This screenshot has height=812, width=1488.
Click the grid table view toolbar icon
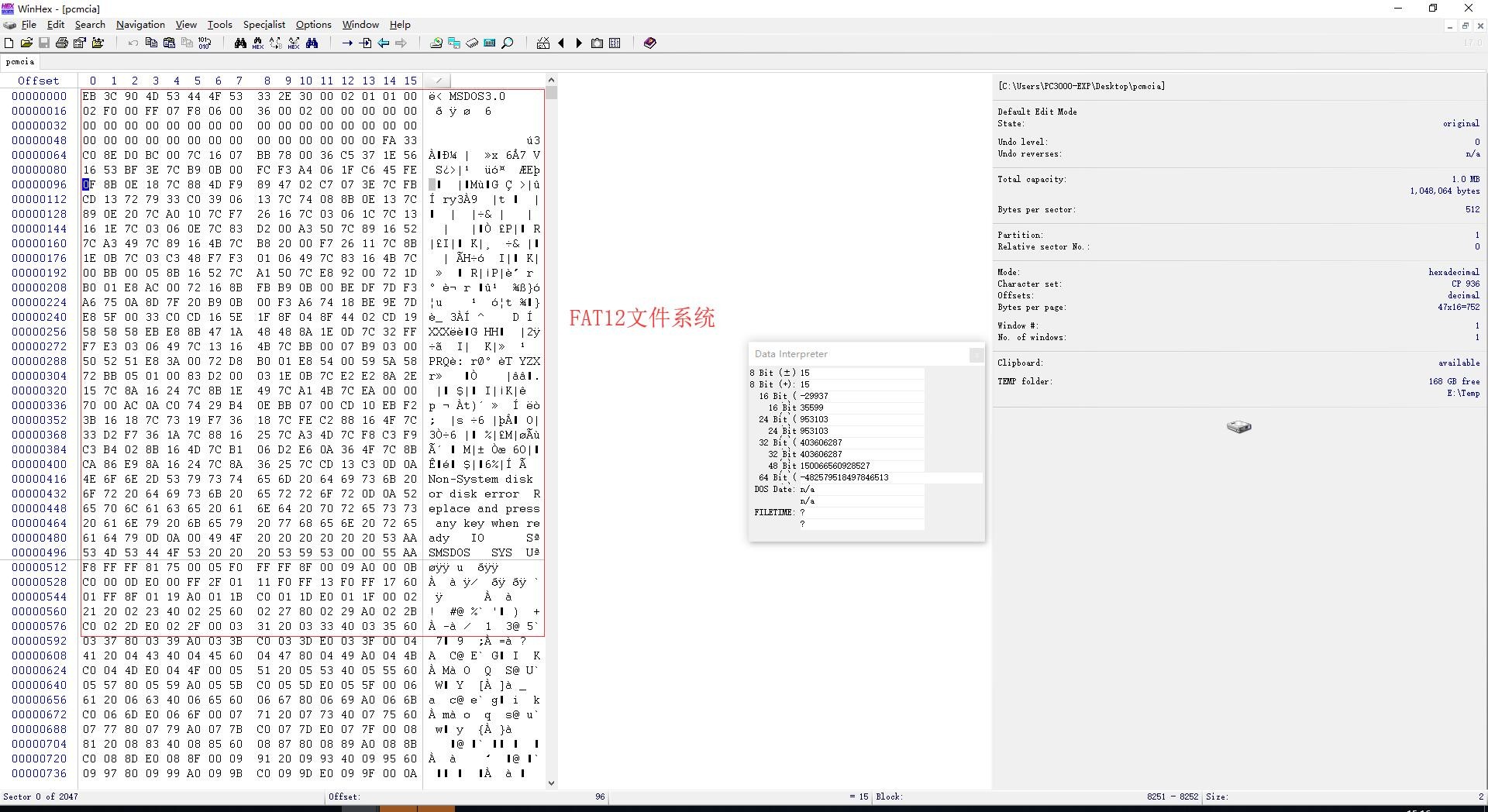(615, 43)
